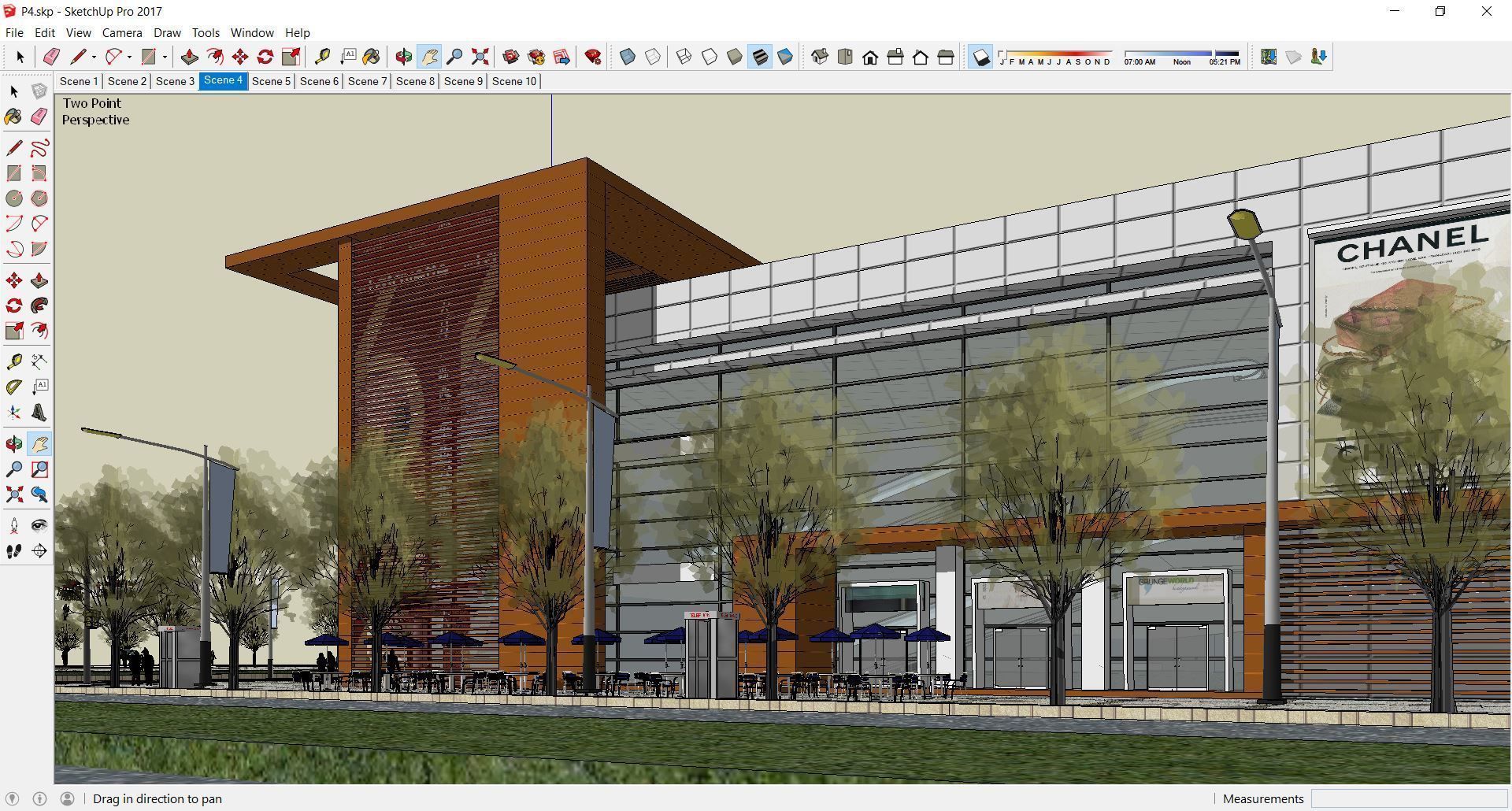
Task: Click inside the Measurements field
Action: (1410, 798)
